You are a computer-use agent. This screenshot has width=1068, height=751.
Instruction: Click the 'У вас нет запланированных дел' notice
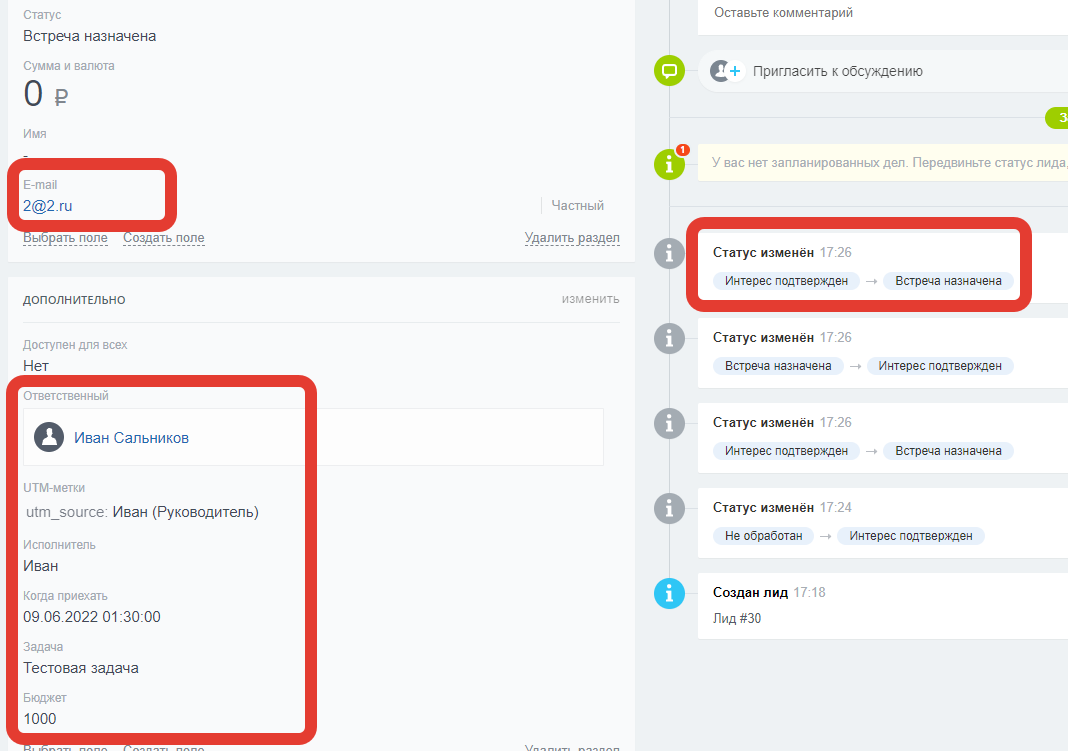click(883, 163)
